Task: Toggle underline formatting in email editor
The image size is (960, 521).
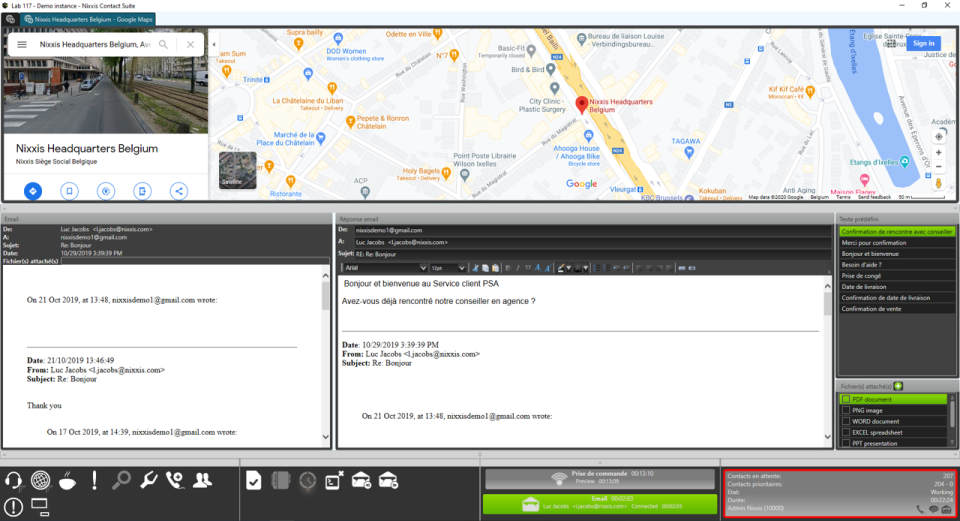Action: coord(528,268)
